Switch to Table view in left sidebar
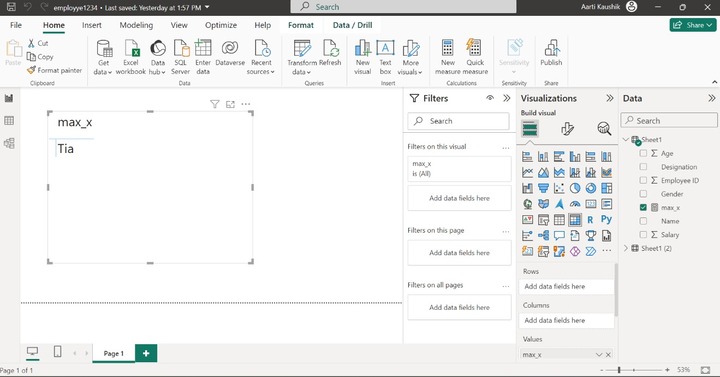Screen dimensions: 720x377 pyautogui.click(x=9, y=121)
